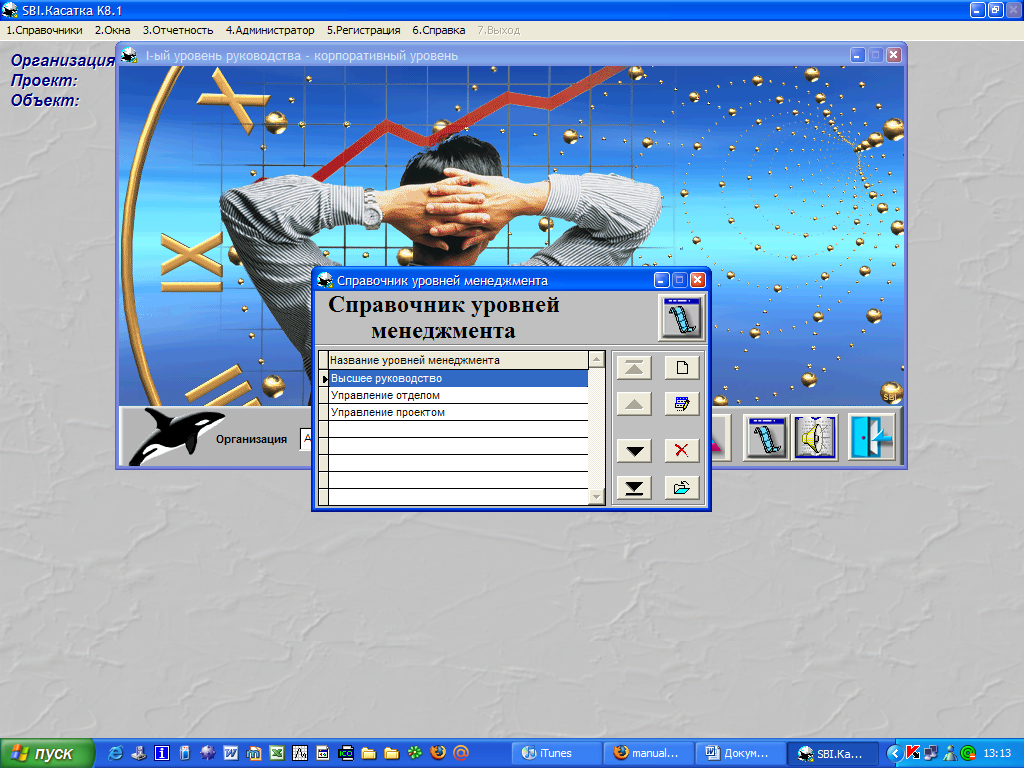Viewport: 1024px width, 768px height.
Task: Click the film-strip button in the corporate level window
Action: coord(767,437)
